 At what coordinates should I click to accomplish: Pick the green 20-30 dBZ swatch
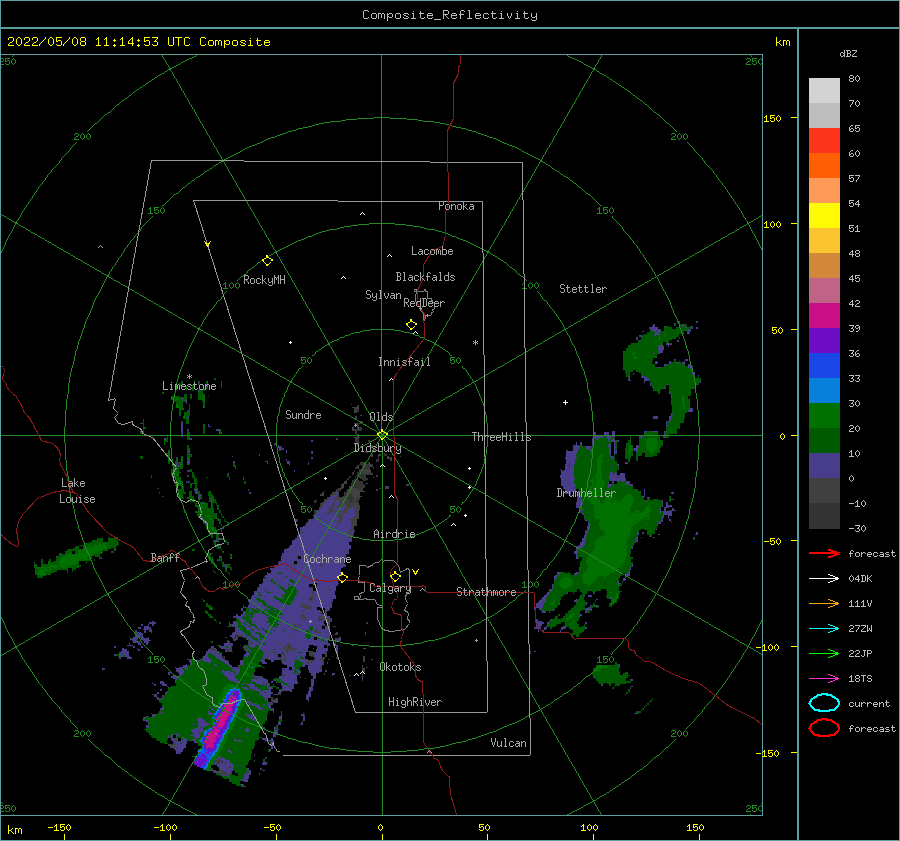pyautogui.click(x=824, y=416)
